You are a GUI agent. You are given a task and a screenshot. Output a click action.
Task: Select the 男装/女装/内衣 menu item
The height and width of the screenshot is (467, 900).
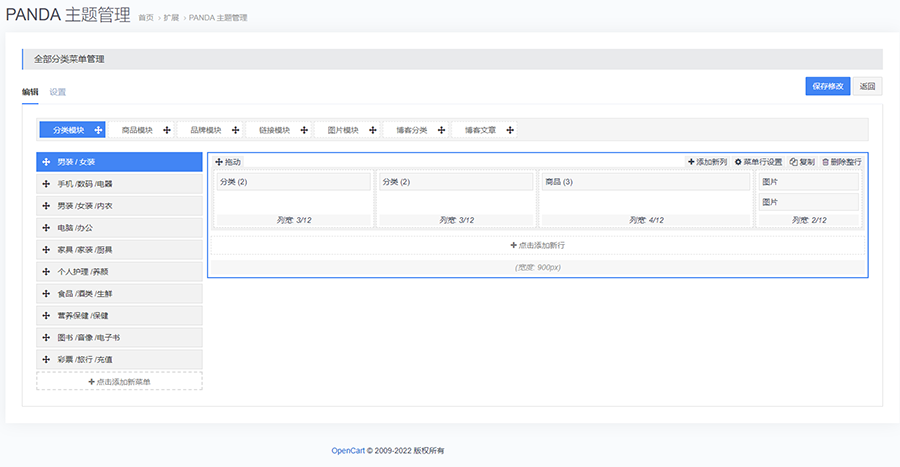coord(119,206)
